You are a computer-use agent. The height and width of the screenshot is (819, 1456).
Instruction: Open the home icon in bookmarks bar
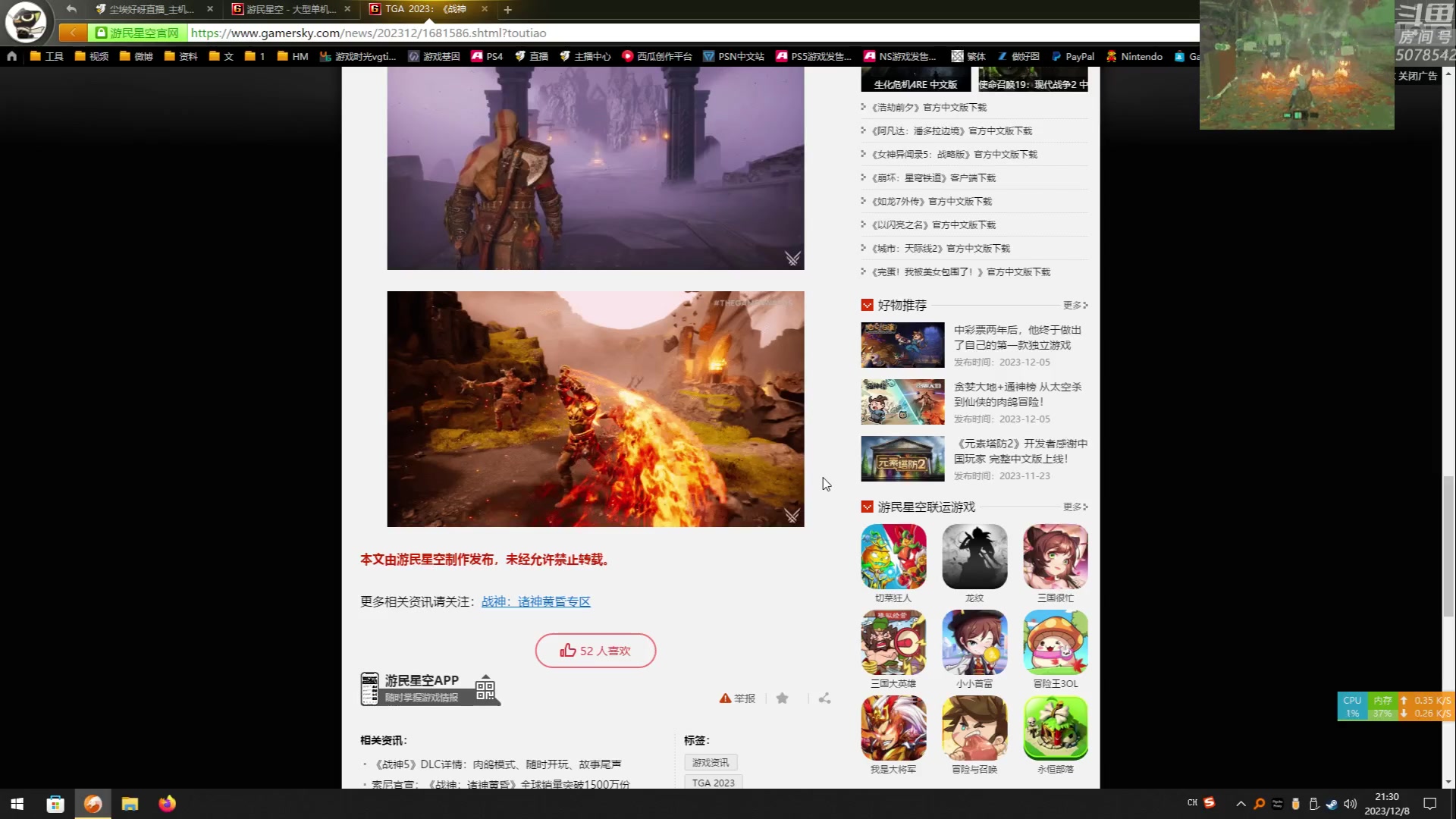[x=11, y=56]
